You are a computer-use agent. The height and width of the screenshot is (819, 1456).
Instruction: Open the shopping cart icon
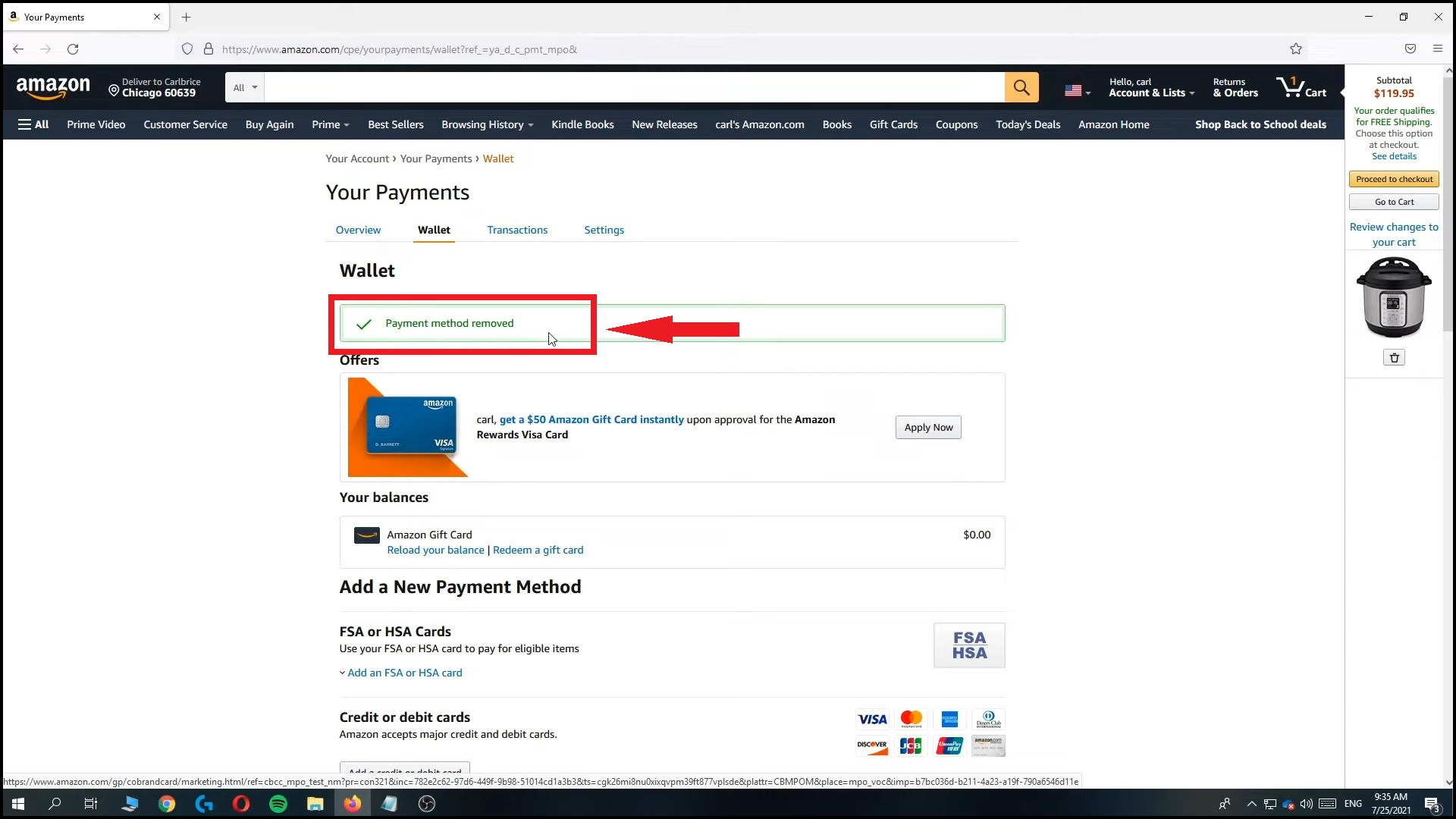(x=1301, y=87)
